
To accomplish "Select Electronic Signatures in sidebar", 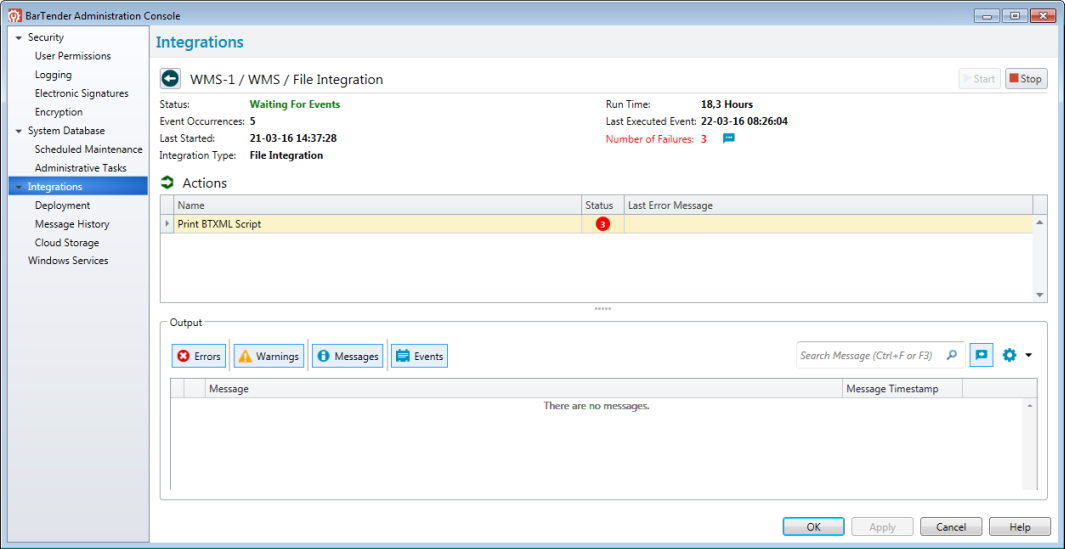I will click(82, 93).
